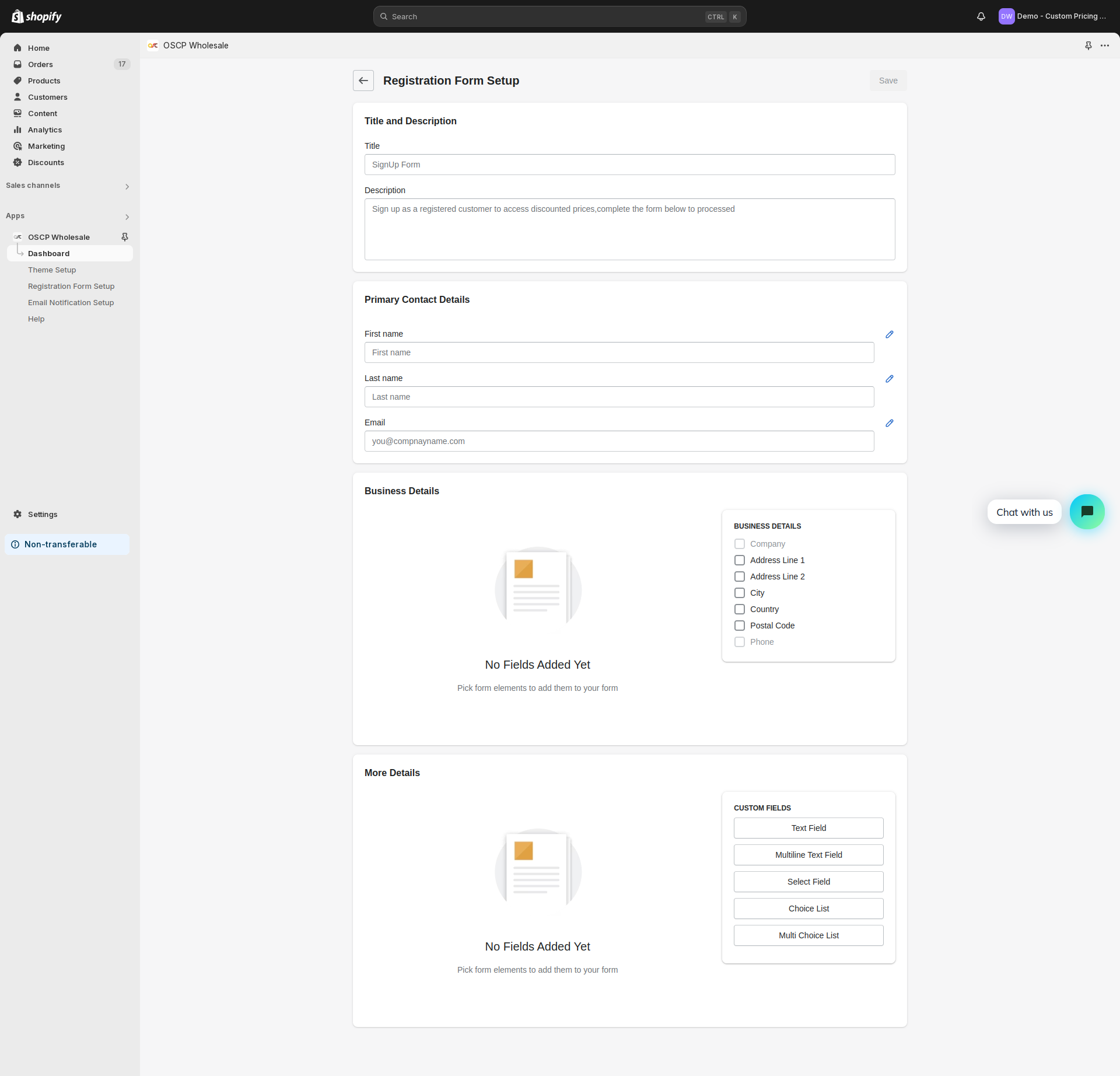Open the notifications bell in top bar
Image resolution: width=1120 pixels, height=1076 pixels.
tap(981, 16)
